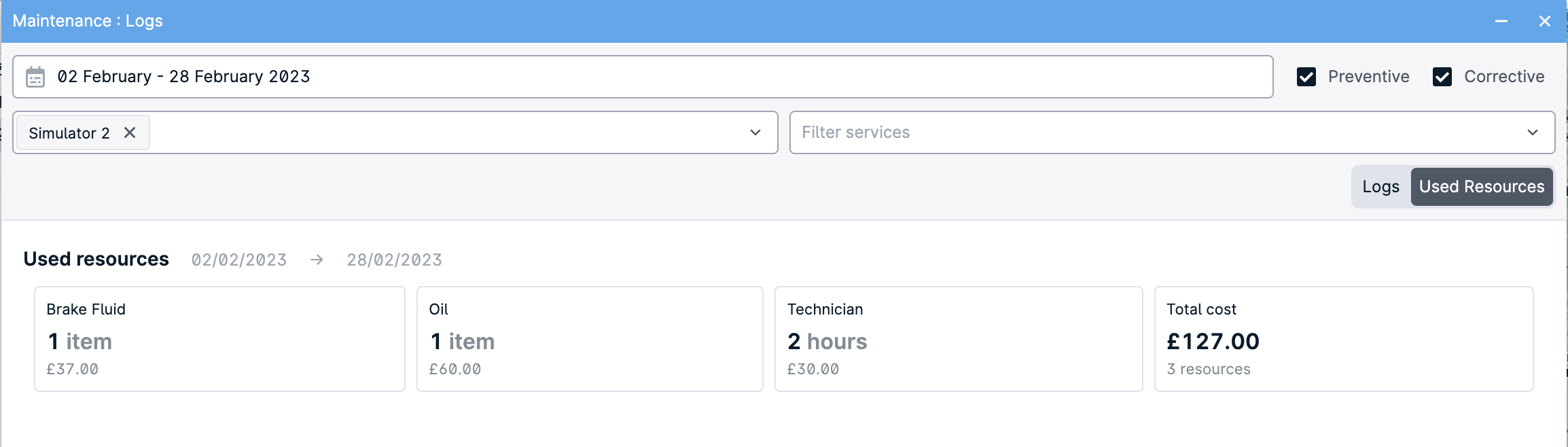Click the £127.00 total cost value
The width and height of the screenshot is (1568, 447).
[x=1213, y=341]
